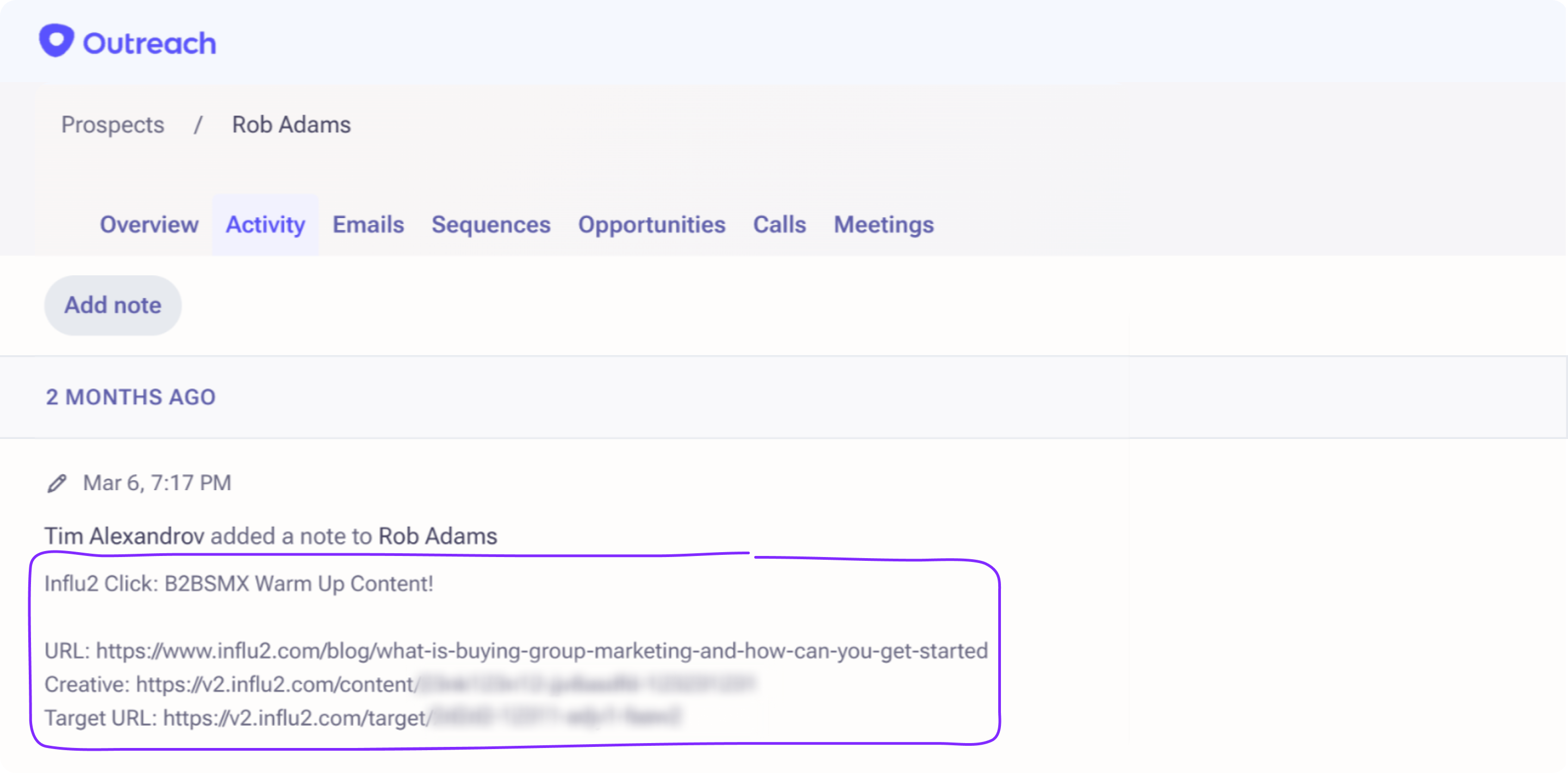Image resolution: width=1568 pixels, height=773 pixels.
Task: Open the Overview tab
Action: [x=149, y=225]
